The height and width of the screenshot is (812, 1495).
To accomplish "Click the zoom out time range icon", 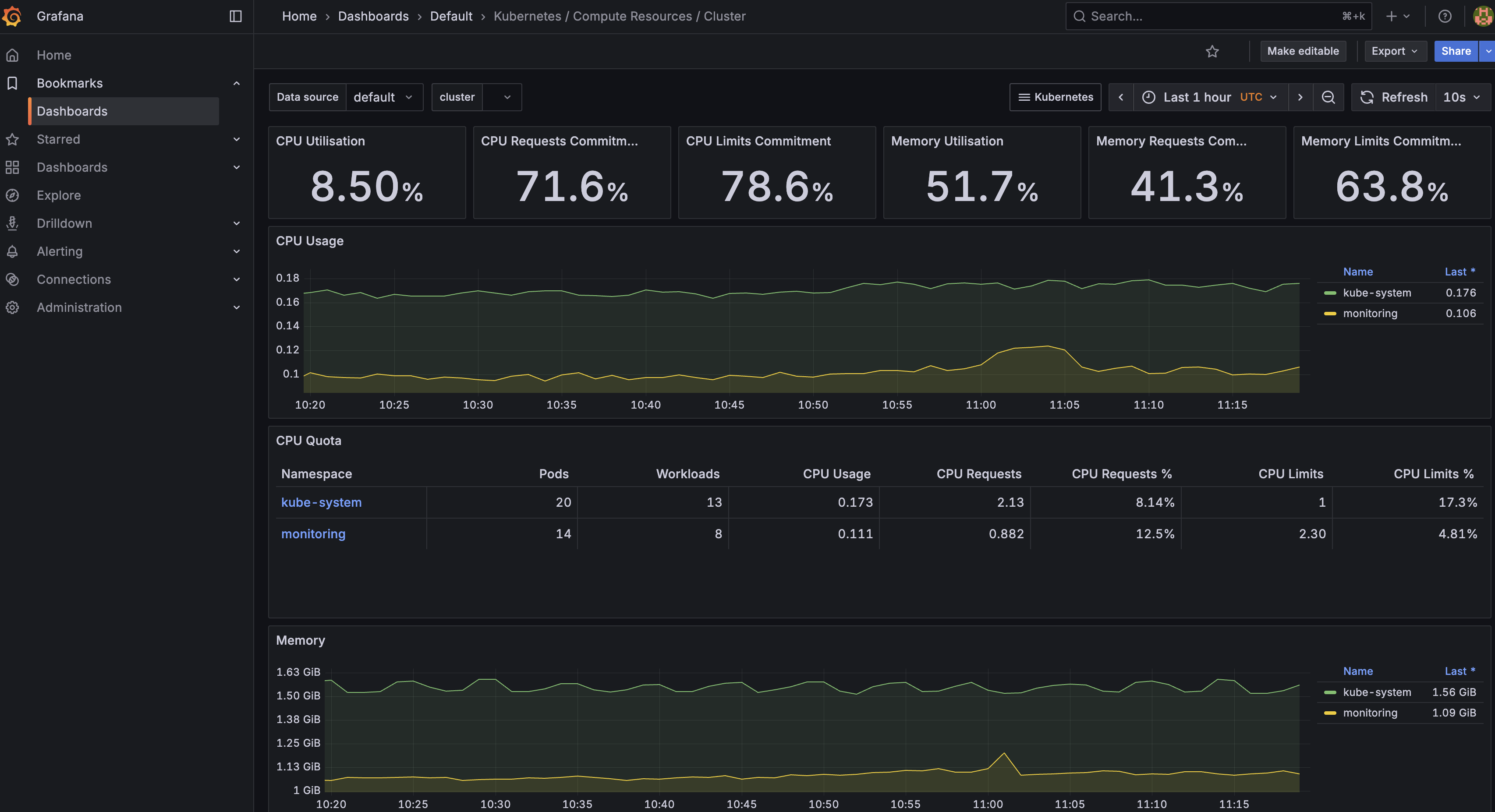I will point(1328,97).
